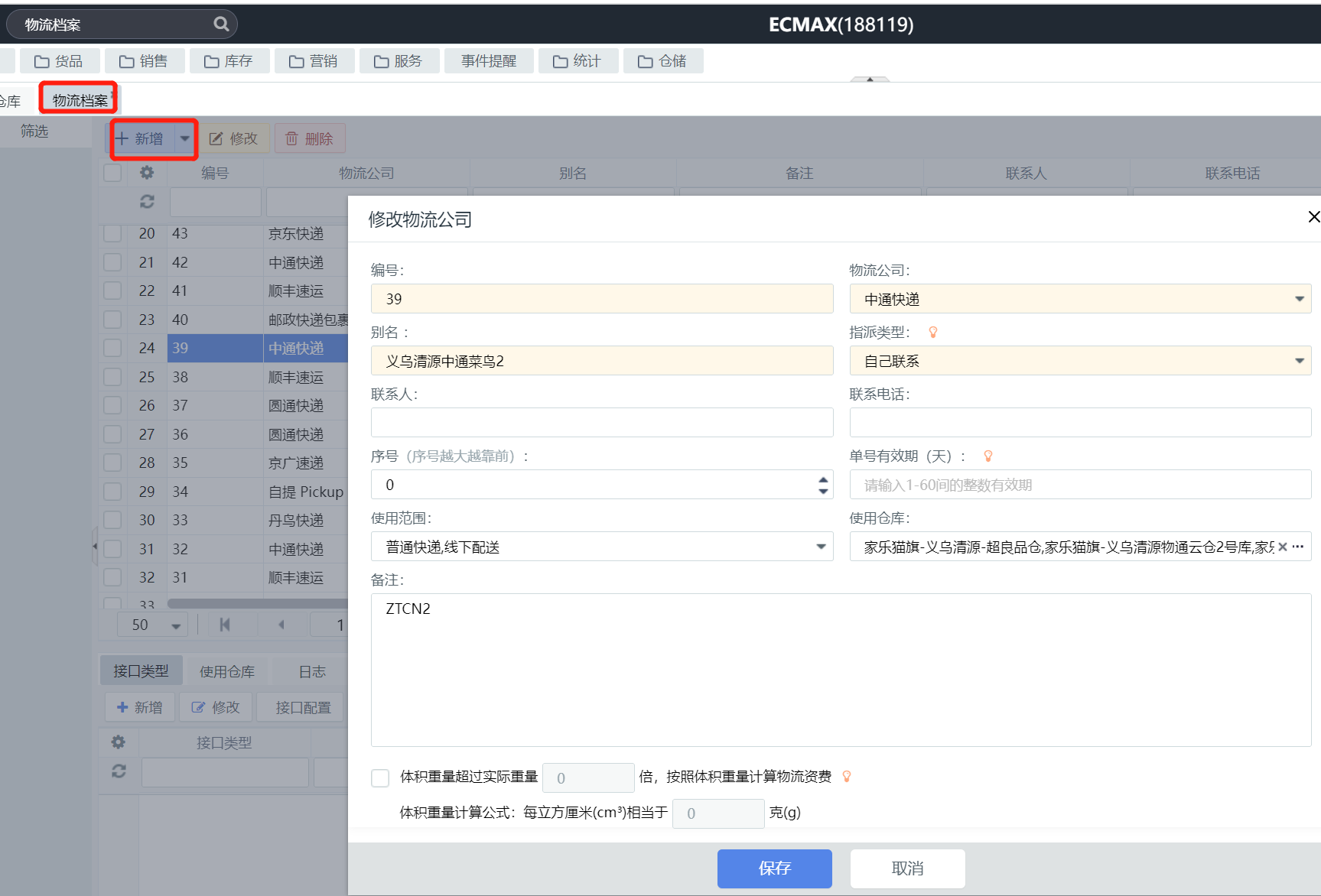Viewport: 1321px width, 896px height.
Task: Open the settings gear in the 接口类型 table
Action: click(119, 742)
